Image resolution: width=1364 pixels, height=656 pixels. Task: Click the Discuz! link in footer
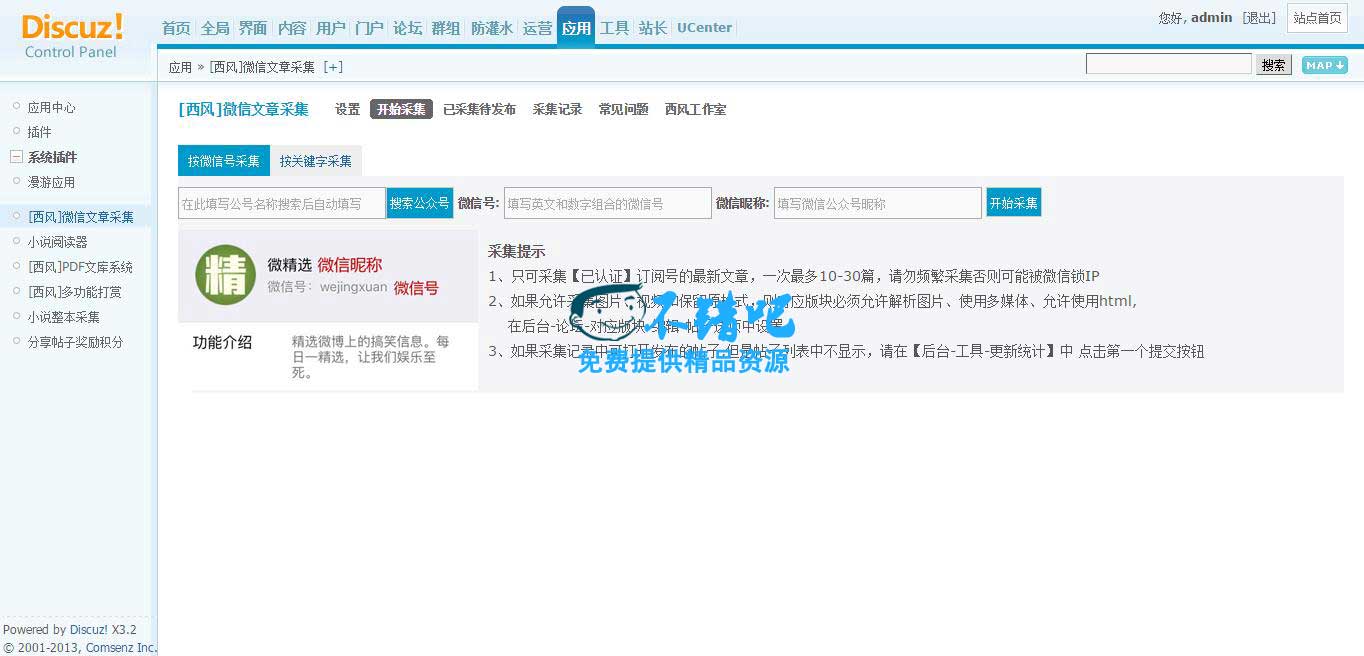pos(89,630)
